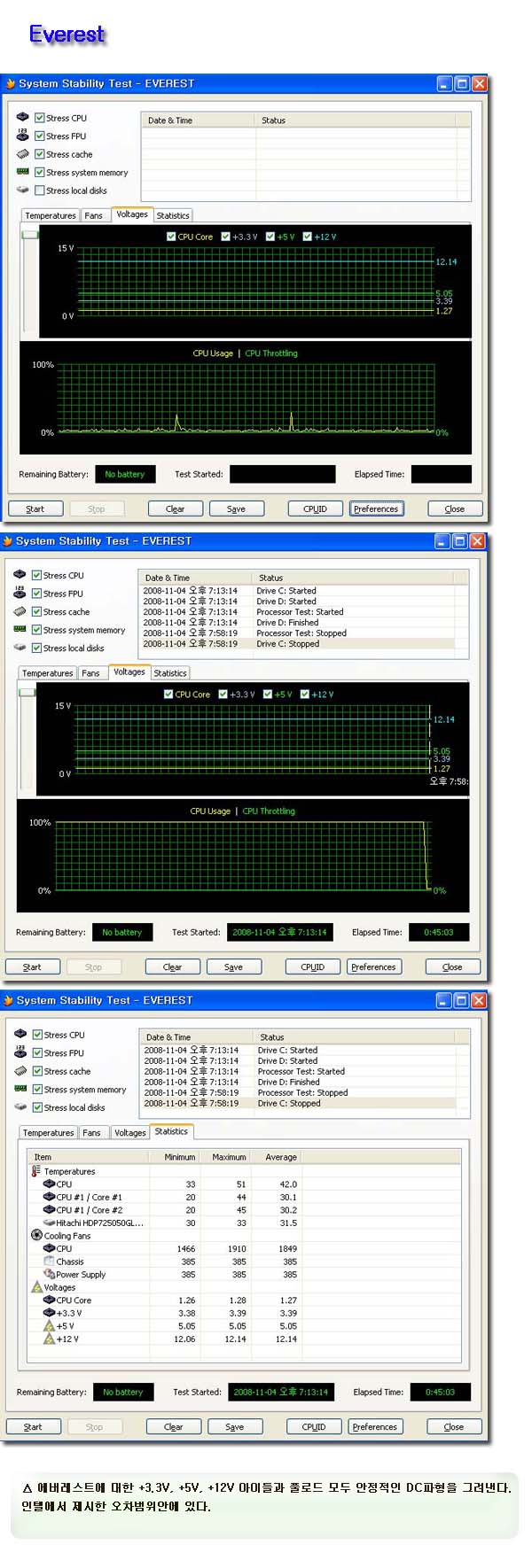Toggle Stress cache checkbox in middle window
Image resolution: width=532 pixels, height=1568 pixels.
(x=37, y=611)
